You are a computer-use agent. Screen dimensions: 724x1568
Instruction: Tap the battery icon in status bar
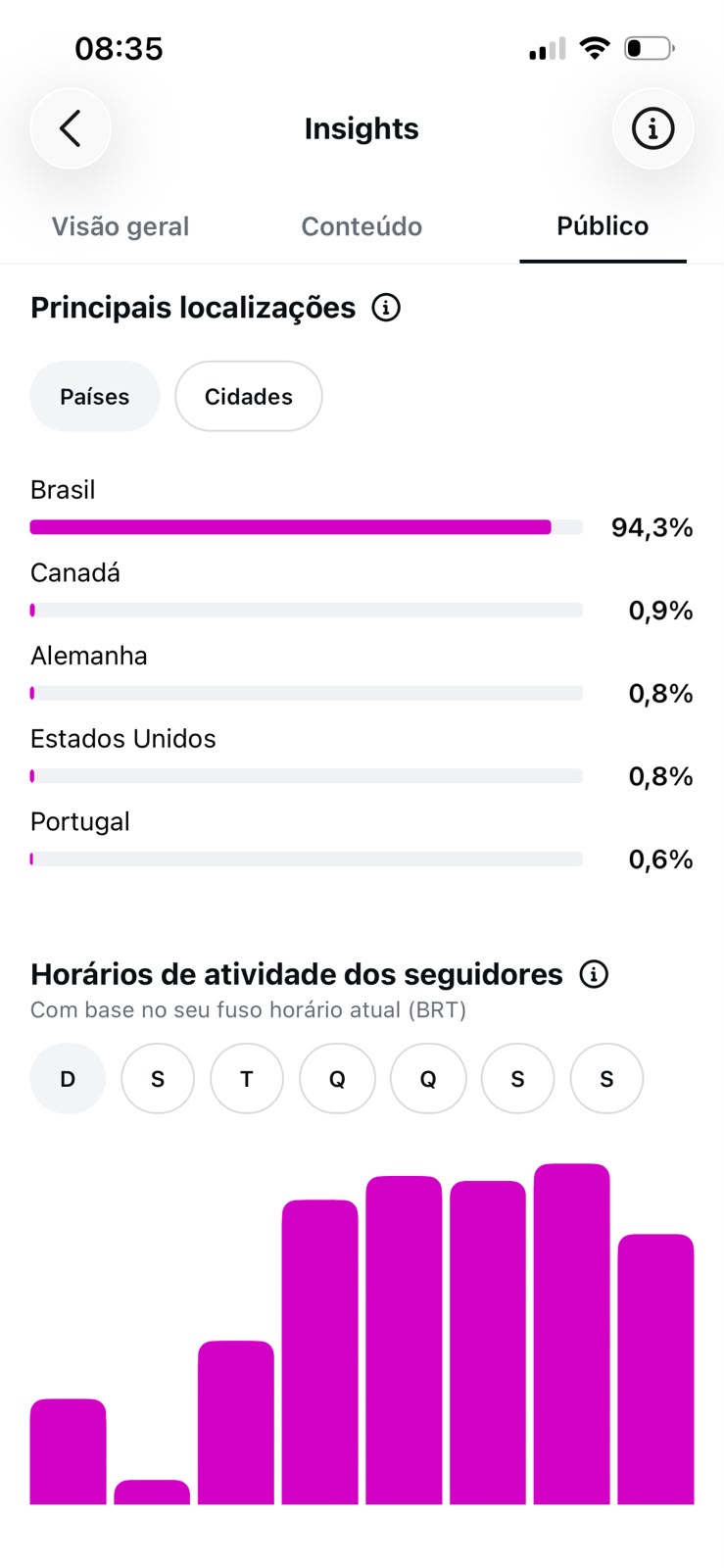pyautogui.click(x=650, y=48)
